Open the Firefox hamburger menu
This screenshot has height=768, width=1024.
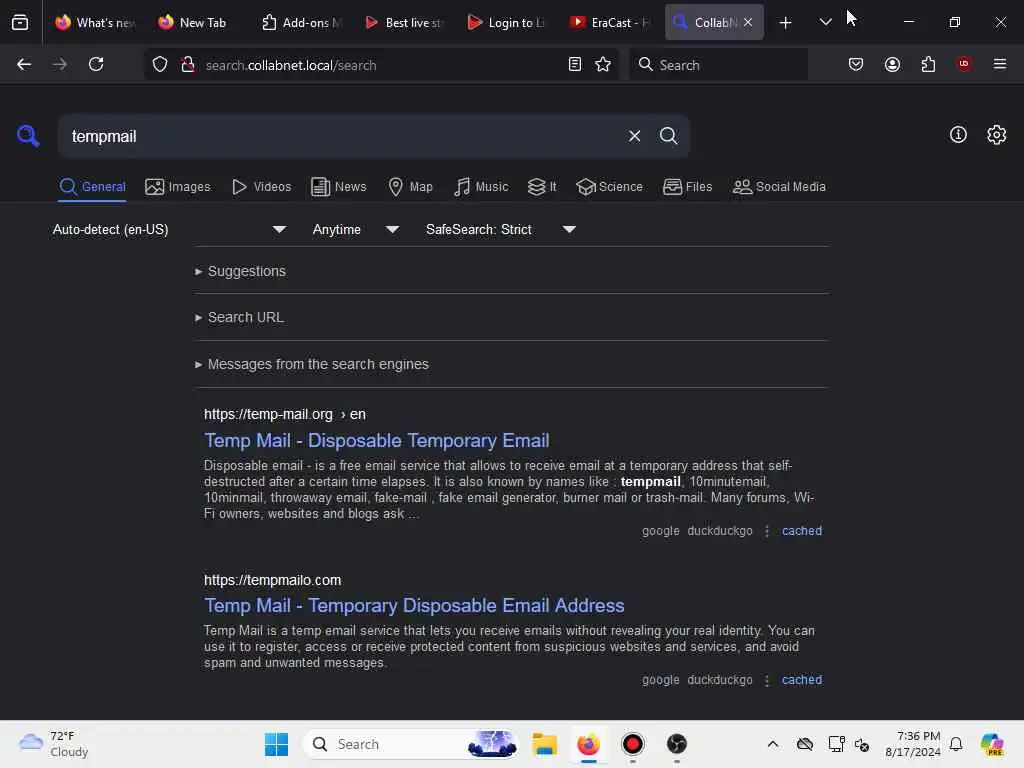click(x=1000, y=64)
